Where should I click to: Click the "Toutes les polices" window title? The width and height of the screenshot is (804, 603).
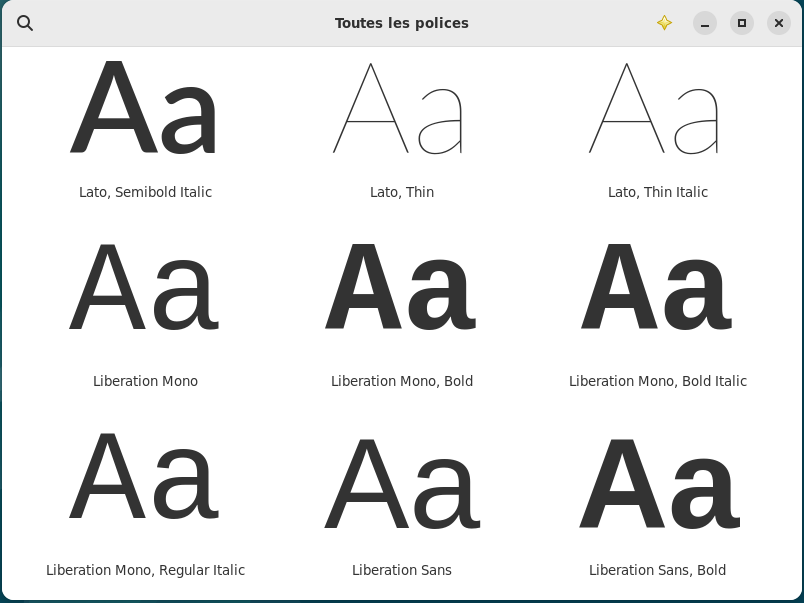[401, 23]
